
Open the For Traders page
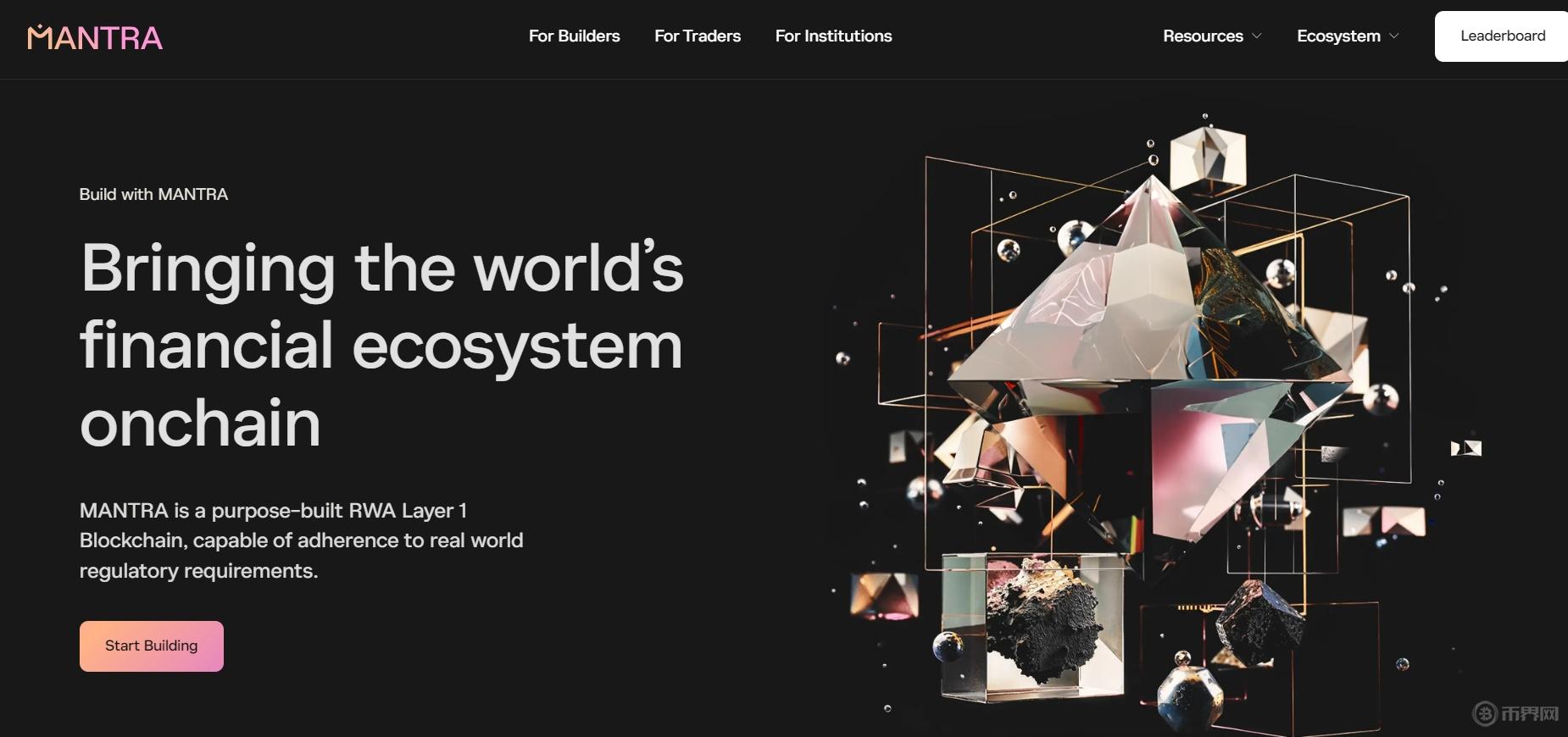coord(698,36)
